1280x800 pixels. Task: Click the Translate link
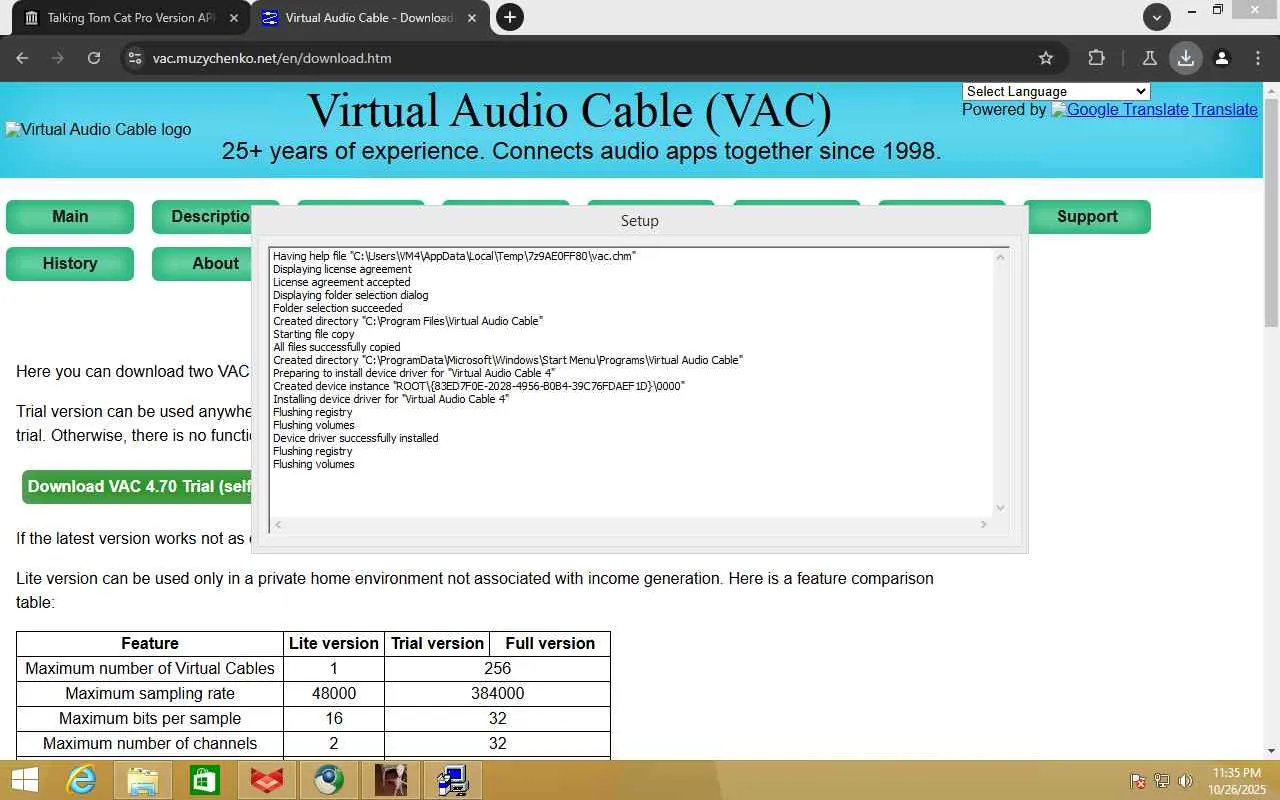[1225, 110]
